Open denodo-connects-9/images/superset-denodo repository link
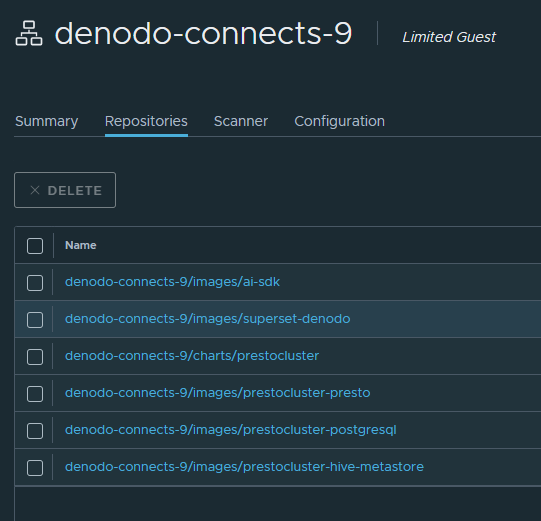Image resolution: width=541 pixels, height=521 pixels. [208, 319]
